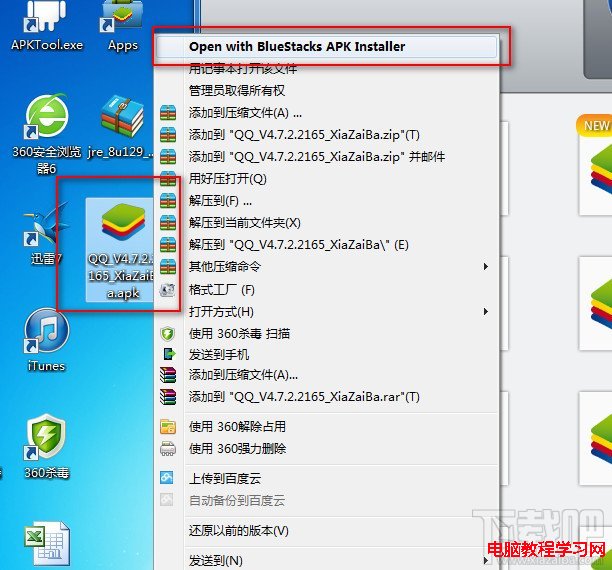The width and height of the screenshot is (612, 570).
Task: Open the 360杀毒 desktop shortcut
Action: tap(47, 446)
